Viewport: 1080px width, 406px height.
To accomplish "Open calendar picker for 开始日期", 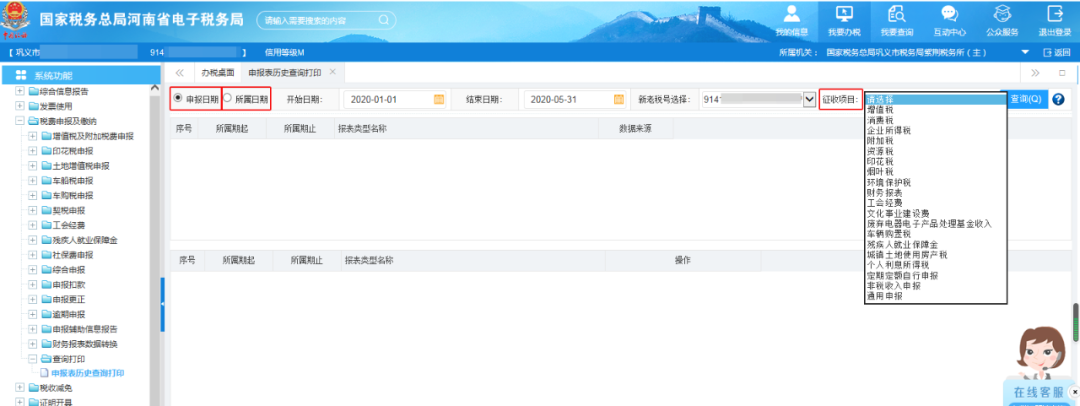I will [x=438, y=99].
